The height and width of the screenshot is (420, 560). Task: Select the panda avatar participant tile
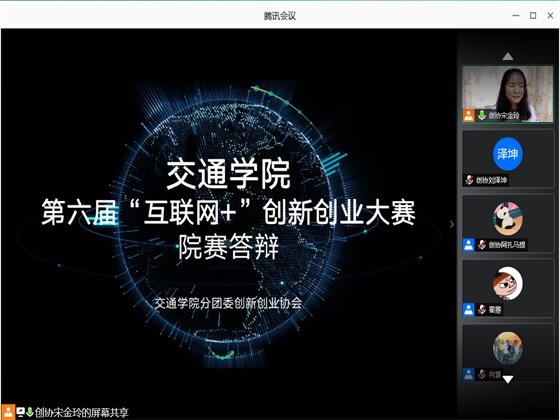click(508, 223)
